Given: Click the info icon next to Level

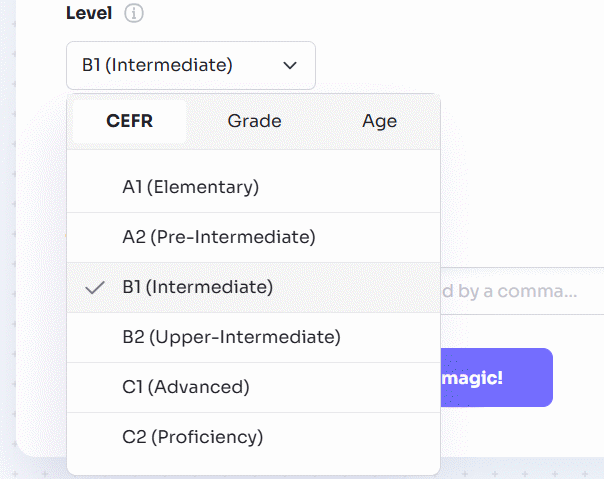Looking at the screenshot, I should 134,14.
